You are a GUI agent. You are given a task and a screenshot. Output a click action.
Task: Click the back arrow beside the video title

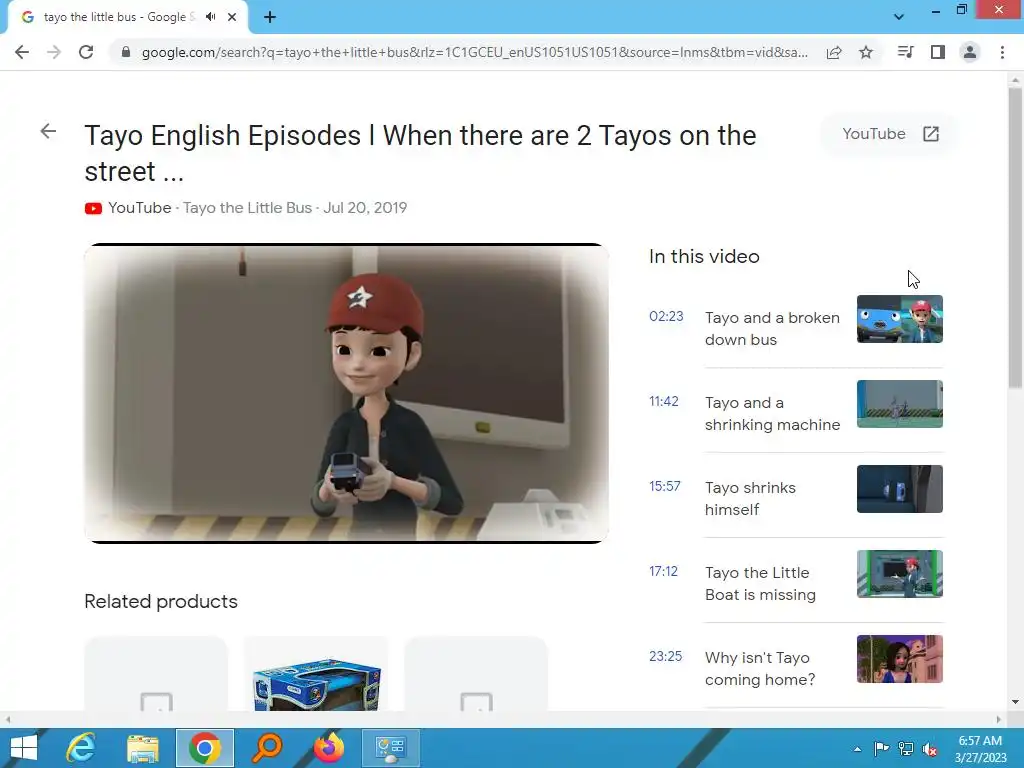click(x=48, y=131)
